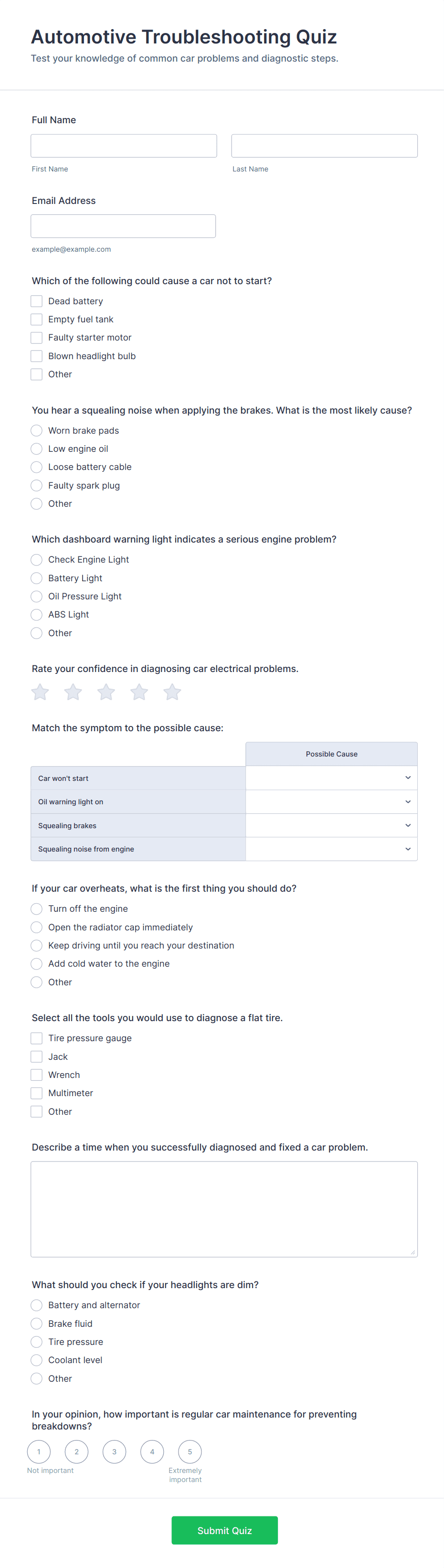Image resolution: width=444 pixels, height=1568 pixels.
Task: Choose importance rating 3 circle
Action: coord(115,1452)
